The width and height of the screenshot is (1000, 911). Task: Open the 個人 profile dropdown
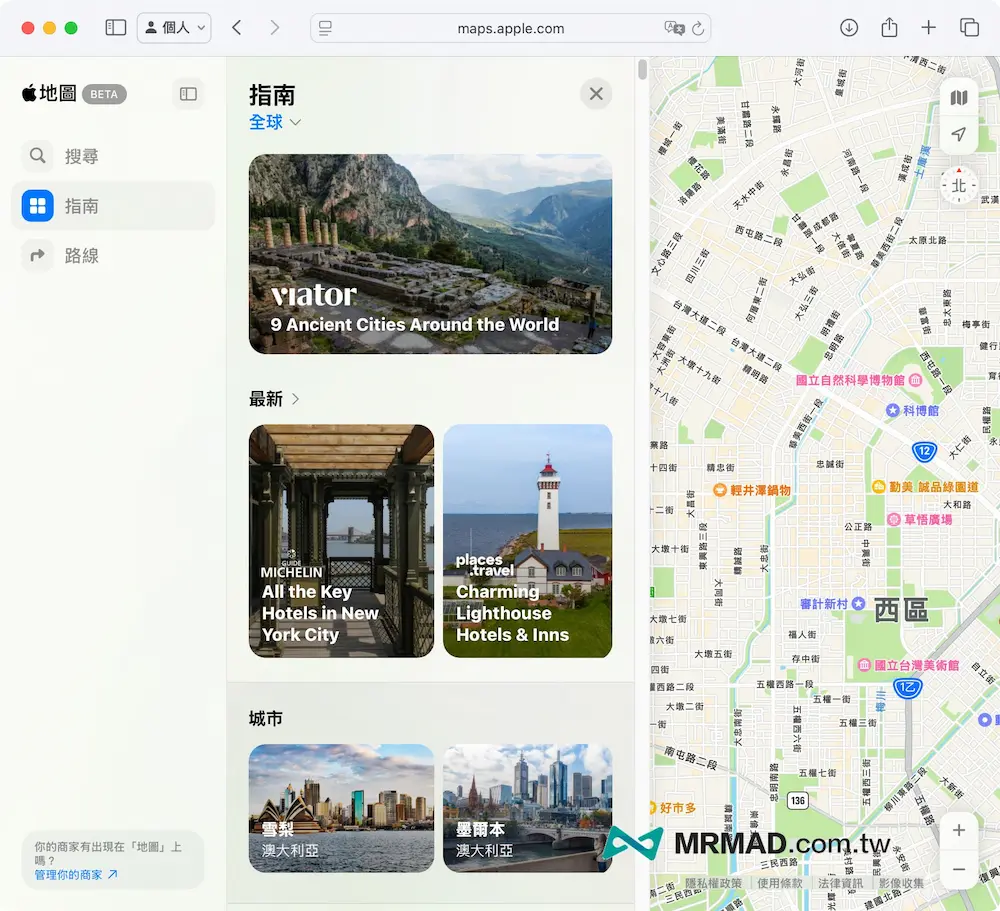pos(174,28)
